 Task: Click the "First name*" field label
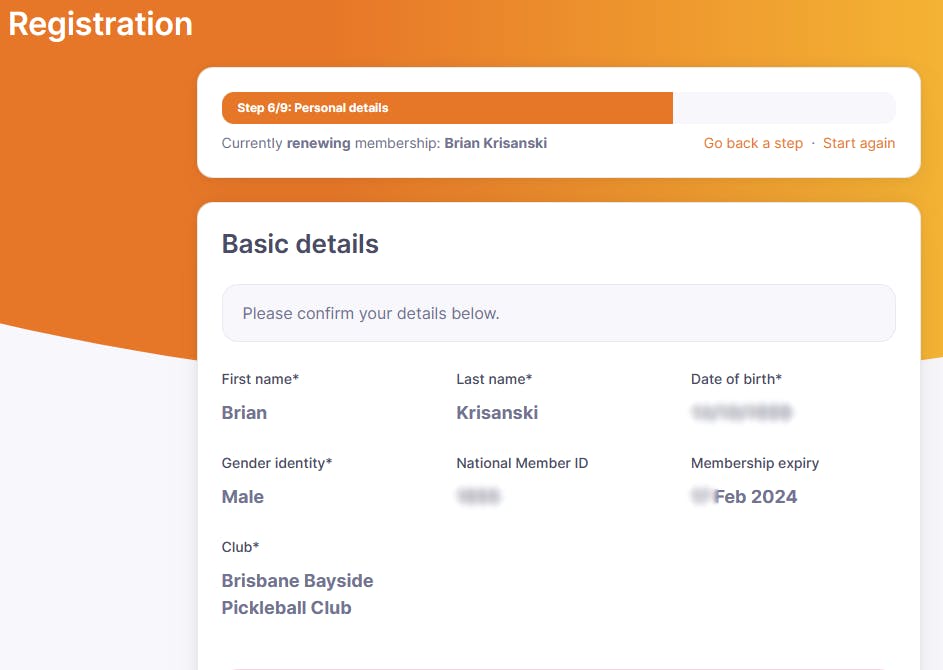click(260, 379)
